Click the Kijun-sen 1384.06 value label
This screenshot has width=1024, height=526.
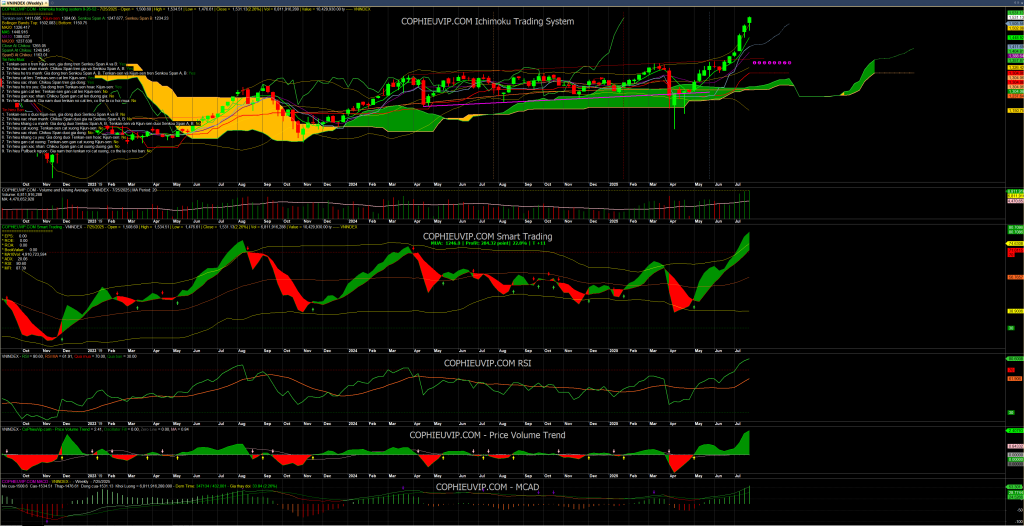point(59,18)
